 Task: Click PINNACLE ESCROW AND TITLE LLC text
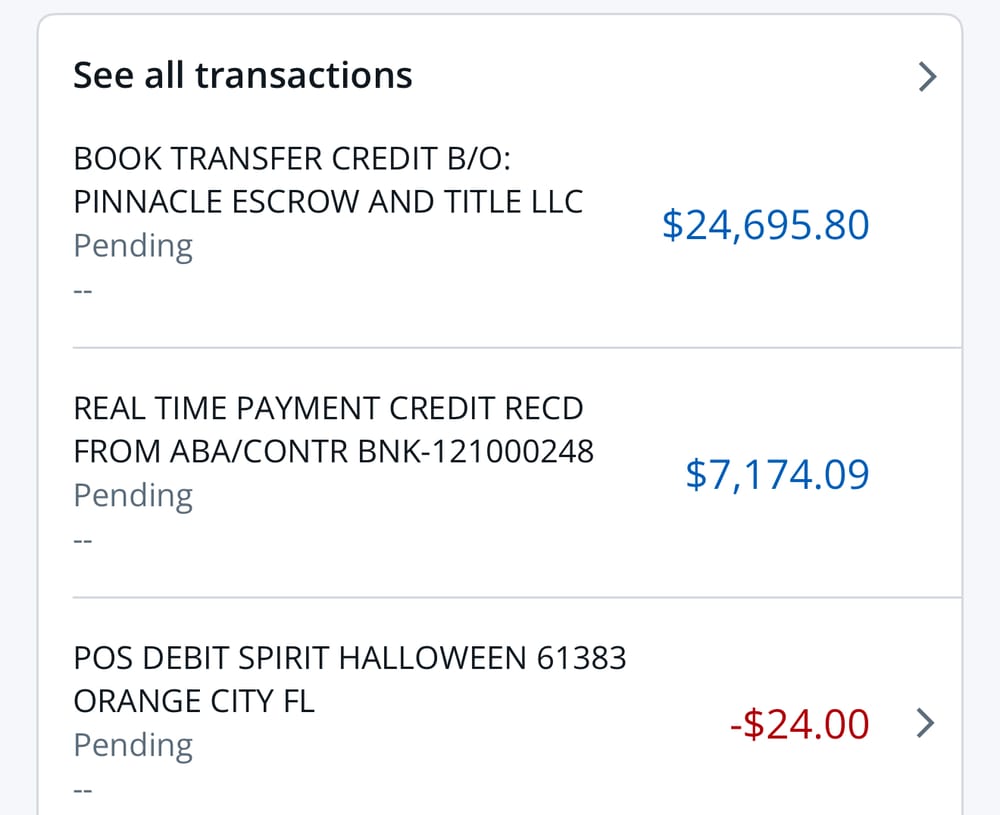pyautogui.click(x=328, y=202)
